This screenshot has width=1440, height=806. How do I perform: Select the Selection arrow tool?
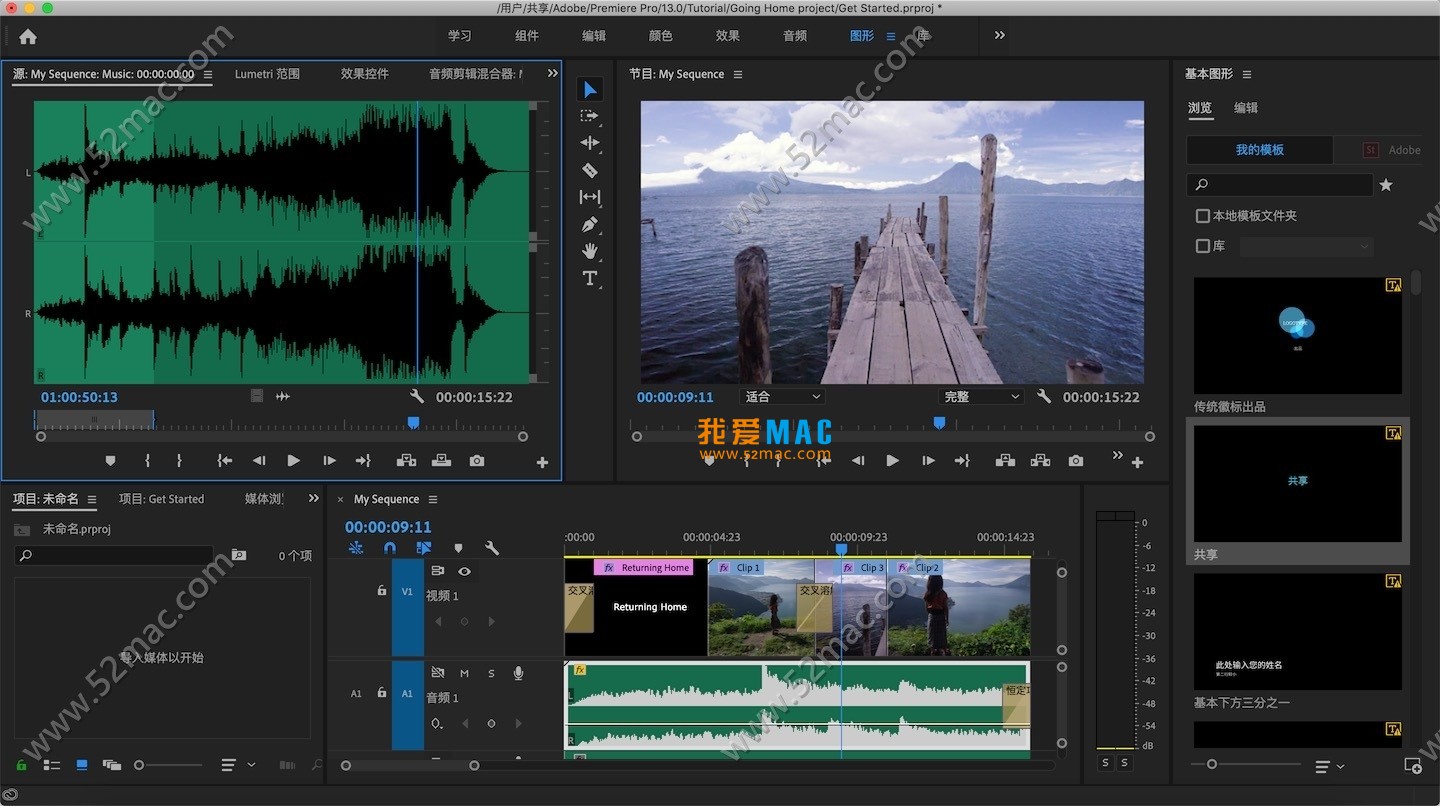(590, 90)
